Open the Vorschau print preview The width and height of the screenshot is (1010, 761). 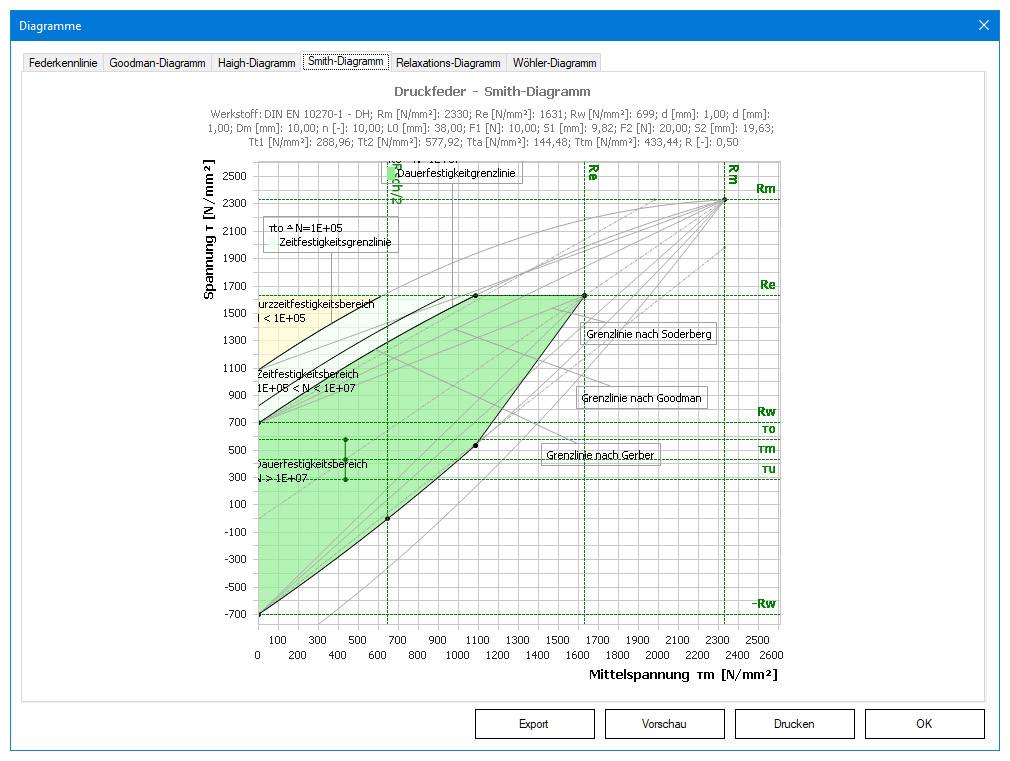pos(664,724)
